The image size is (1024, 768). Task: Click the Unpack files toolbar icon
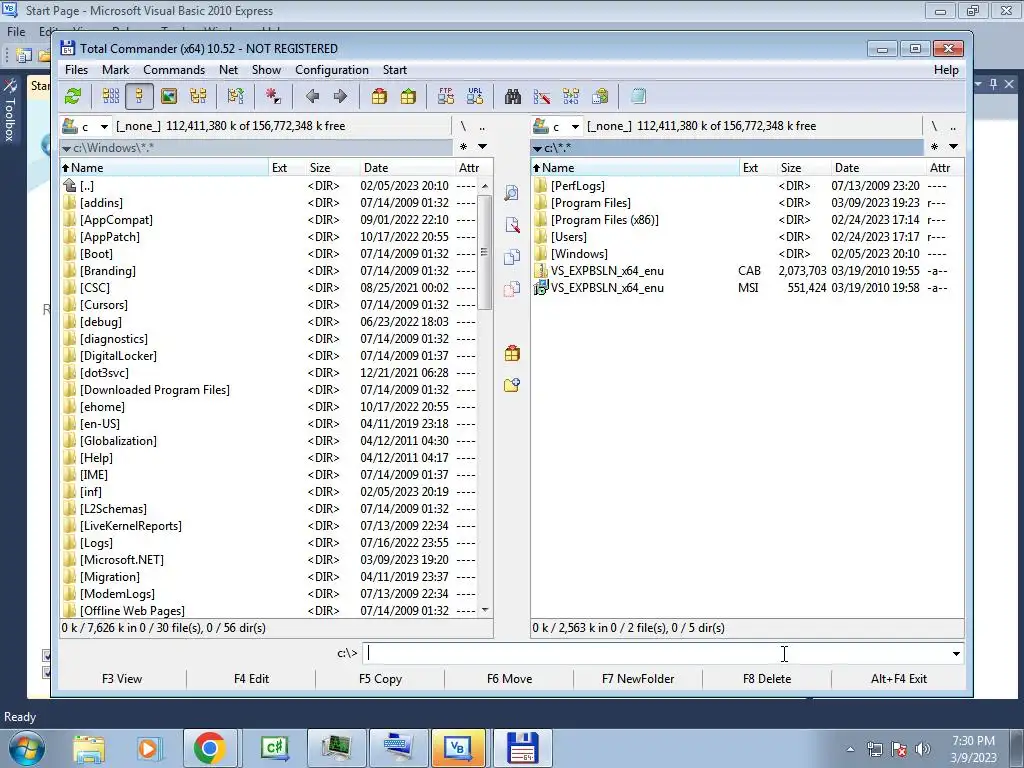(x=408, y=97)
